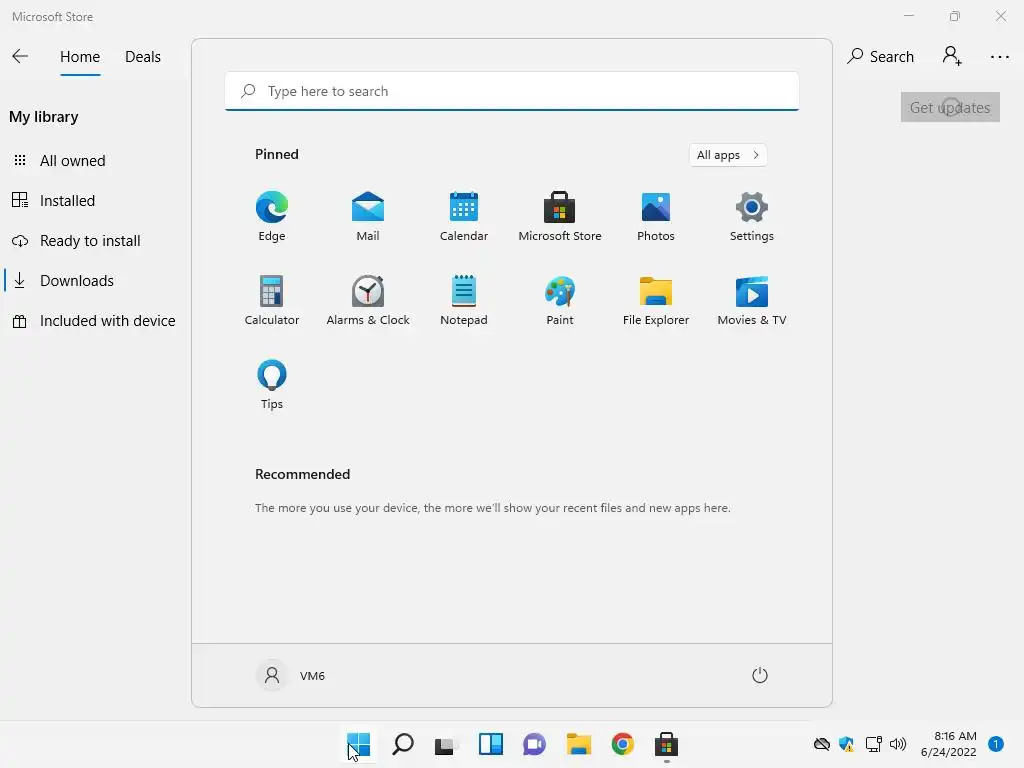1024x768 pixels.
Task: Open the Tips app
Action: [272, 385]
